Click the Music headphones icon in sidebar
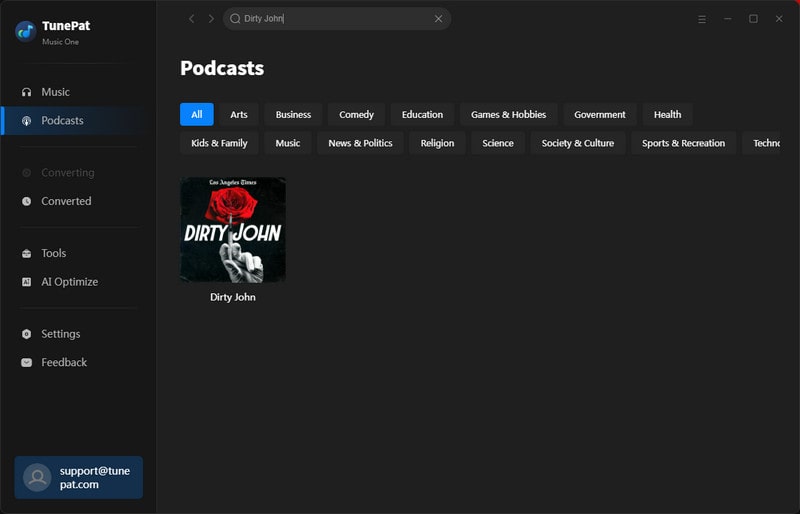Image resolution: width=800 pixels, height=514 pixels. tap(27, 92)
